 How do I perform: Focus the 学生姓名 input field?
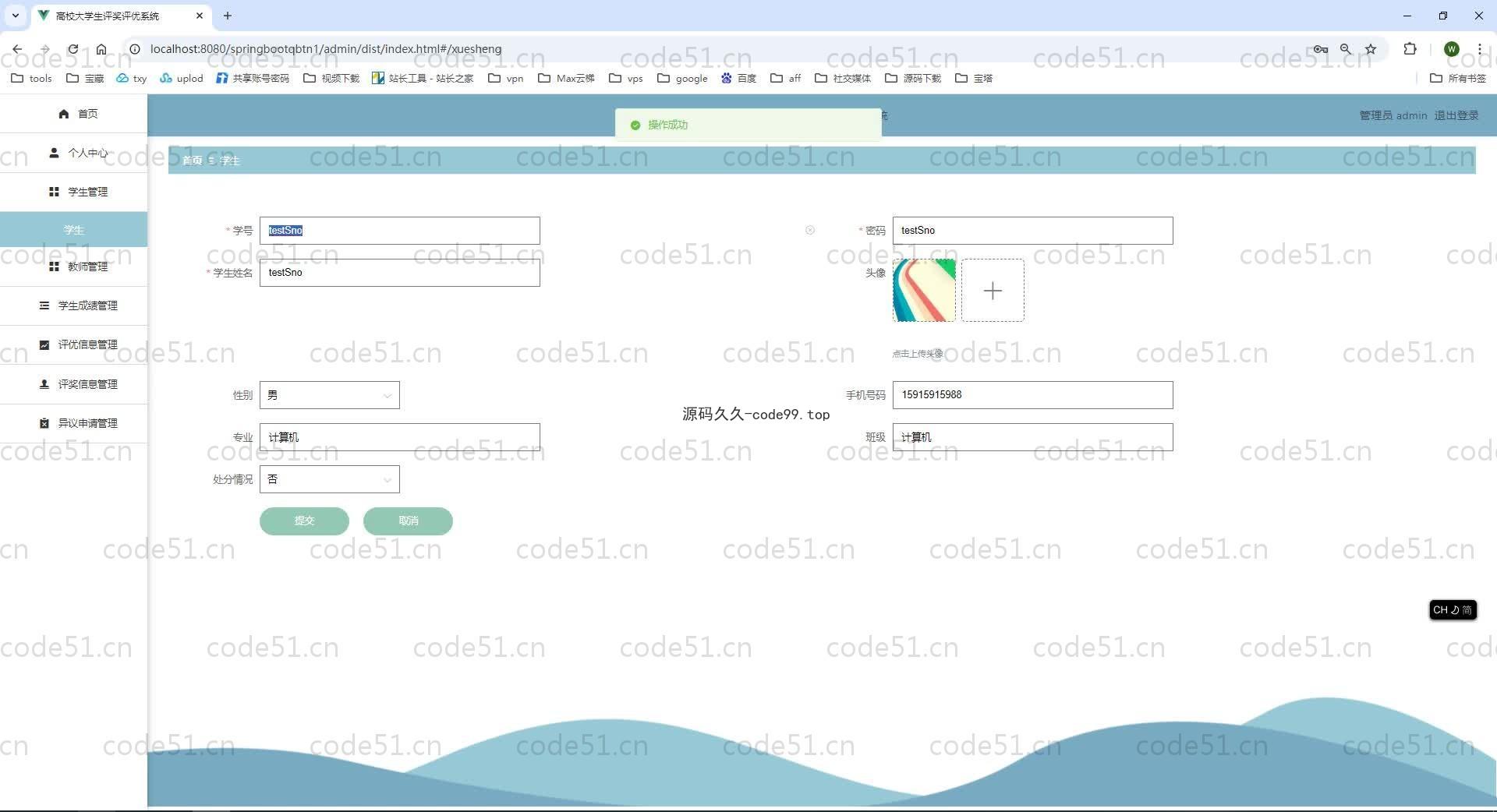(399, 273)
